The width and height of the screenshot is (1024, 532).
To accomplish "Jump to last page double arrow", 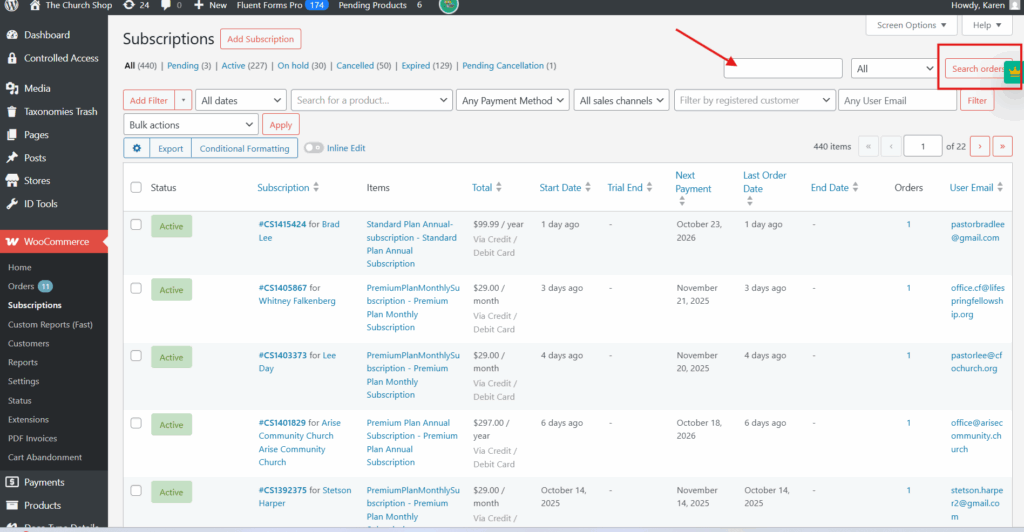I will pos(1002,146).
